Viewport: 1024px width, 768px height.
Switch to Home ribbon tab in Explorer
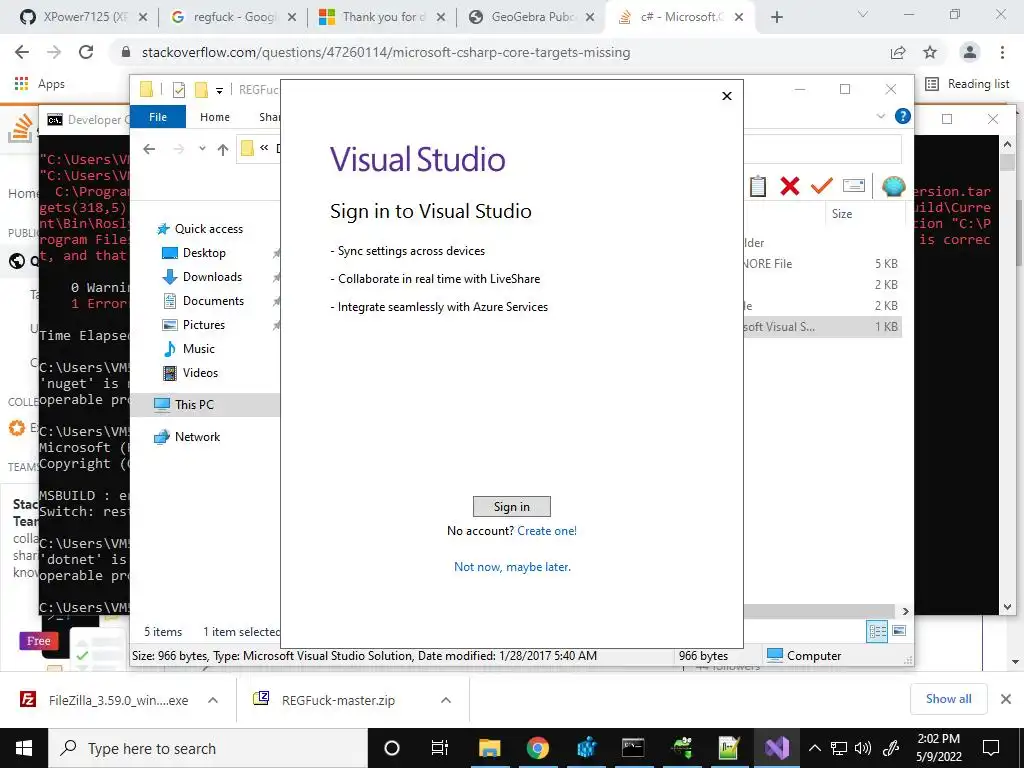point(215,117)
